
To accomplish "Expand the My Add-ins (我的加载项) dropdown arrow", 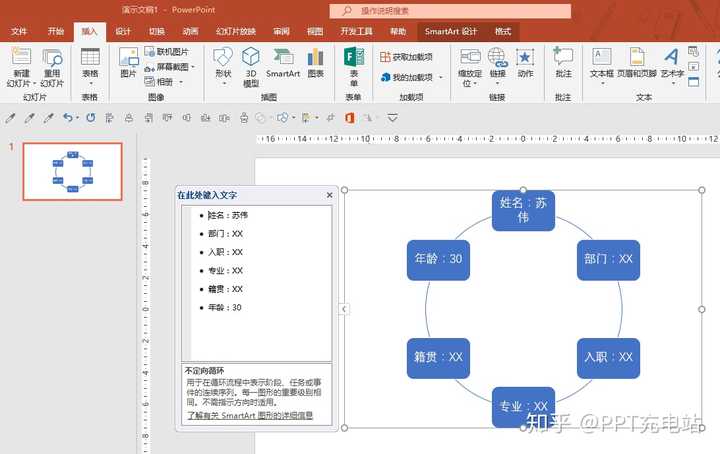I will pos(441,77).
